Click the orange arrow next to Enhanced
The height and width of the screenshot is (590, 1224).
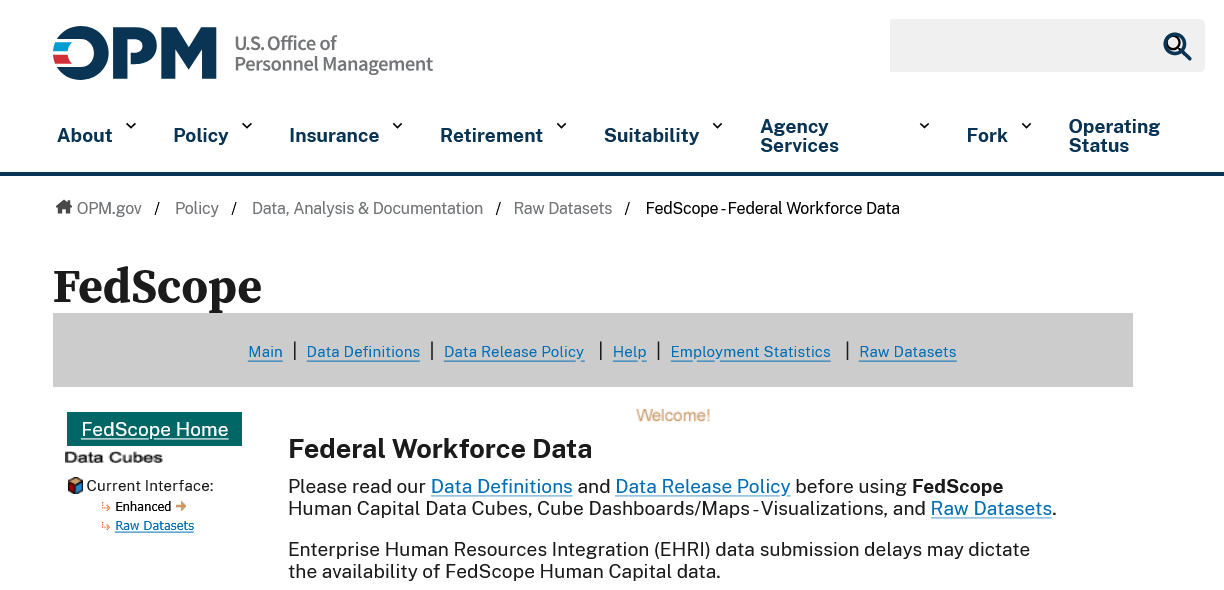click(x=181, y=506)
